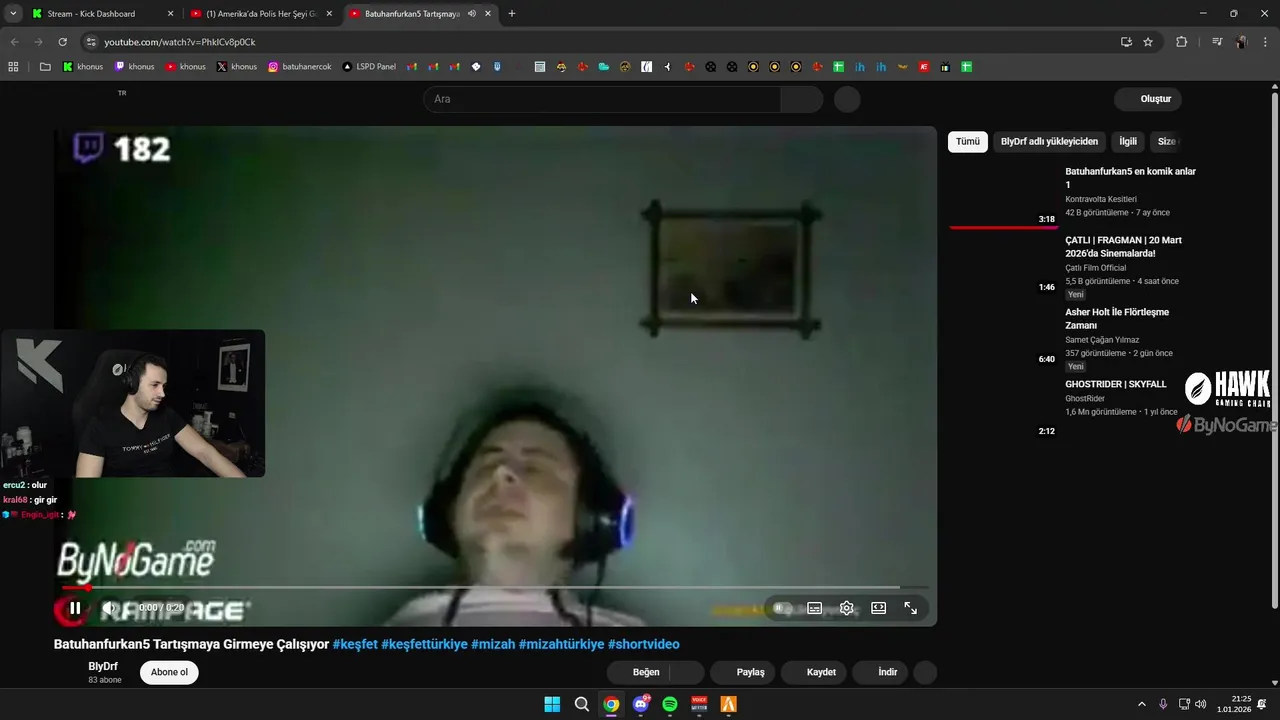Show hidden system tray icons

(1142, 704)
